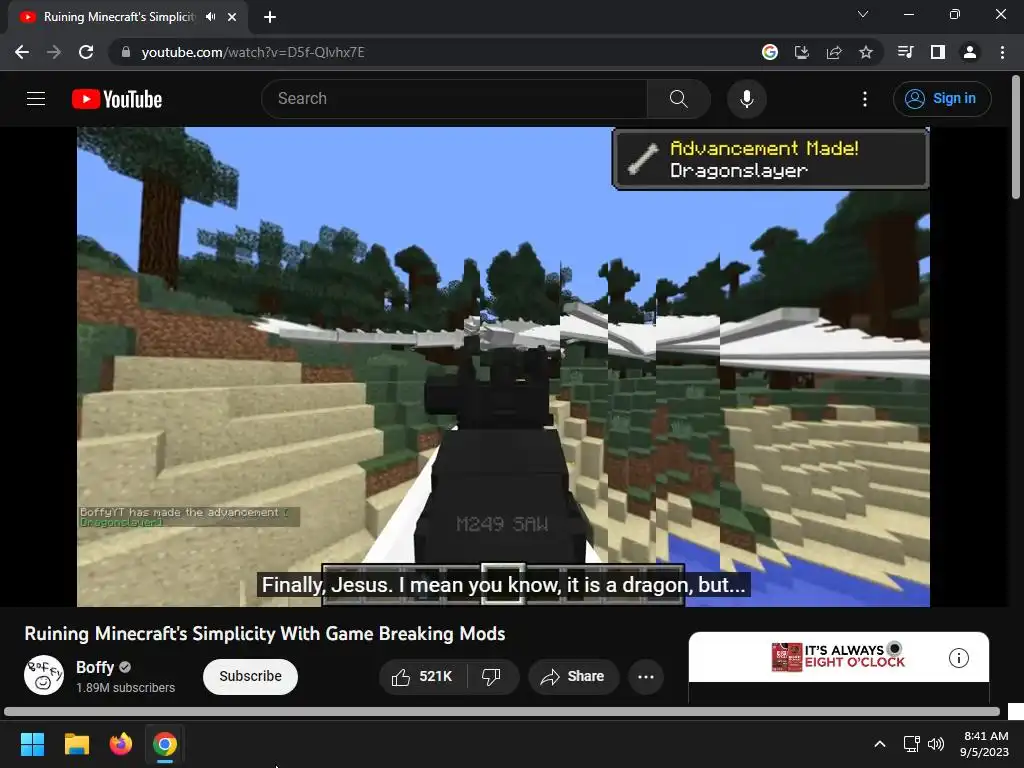Screen dimensions: 1024x768
Task: Search with your voice microphone
Action: point(746,99)
